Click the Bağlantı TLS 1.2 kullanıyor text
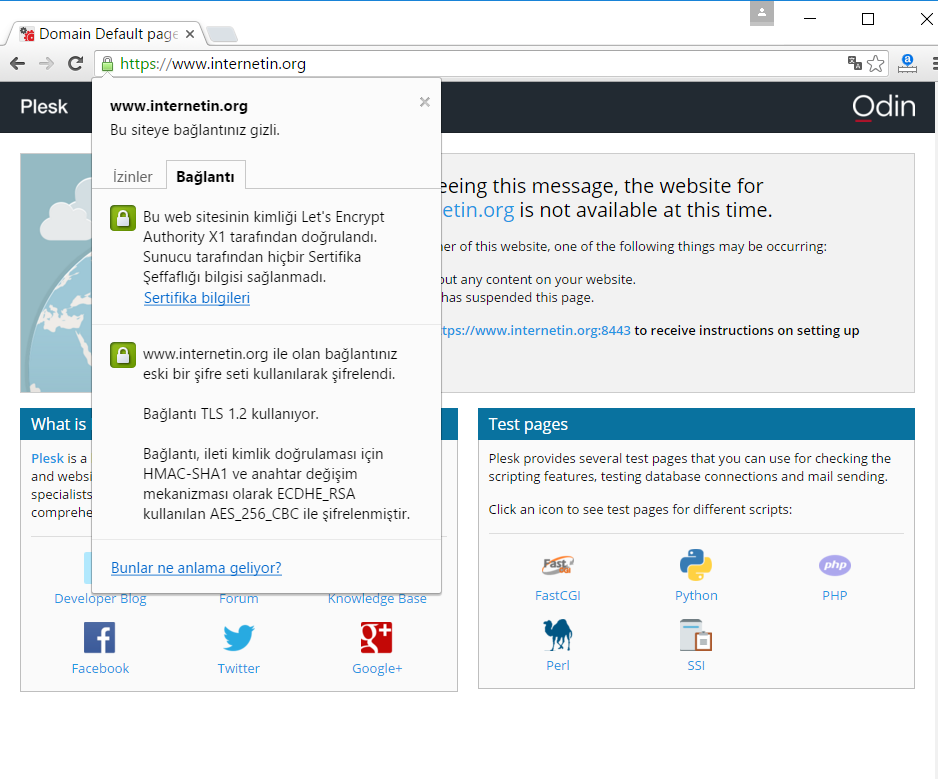The height and width of the screenshot is (779, 938). click(x=231, y=414)
